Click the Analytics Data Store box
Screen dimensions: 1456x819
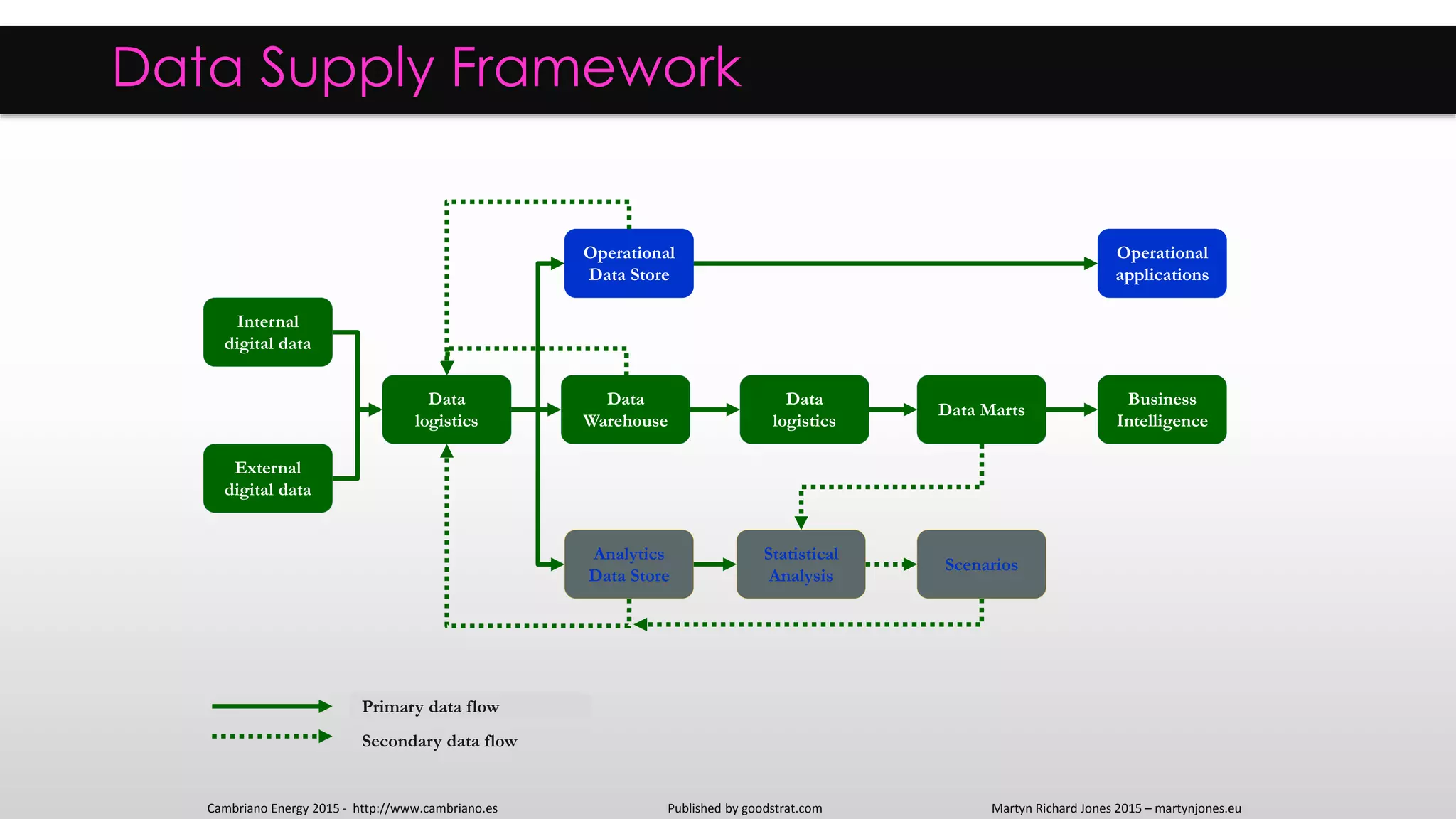coord(629,564)
